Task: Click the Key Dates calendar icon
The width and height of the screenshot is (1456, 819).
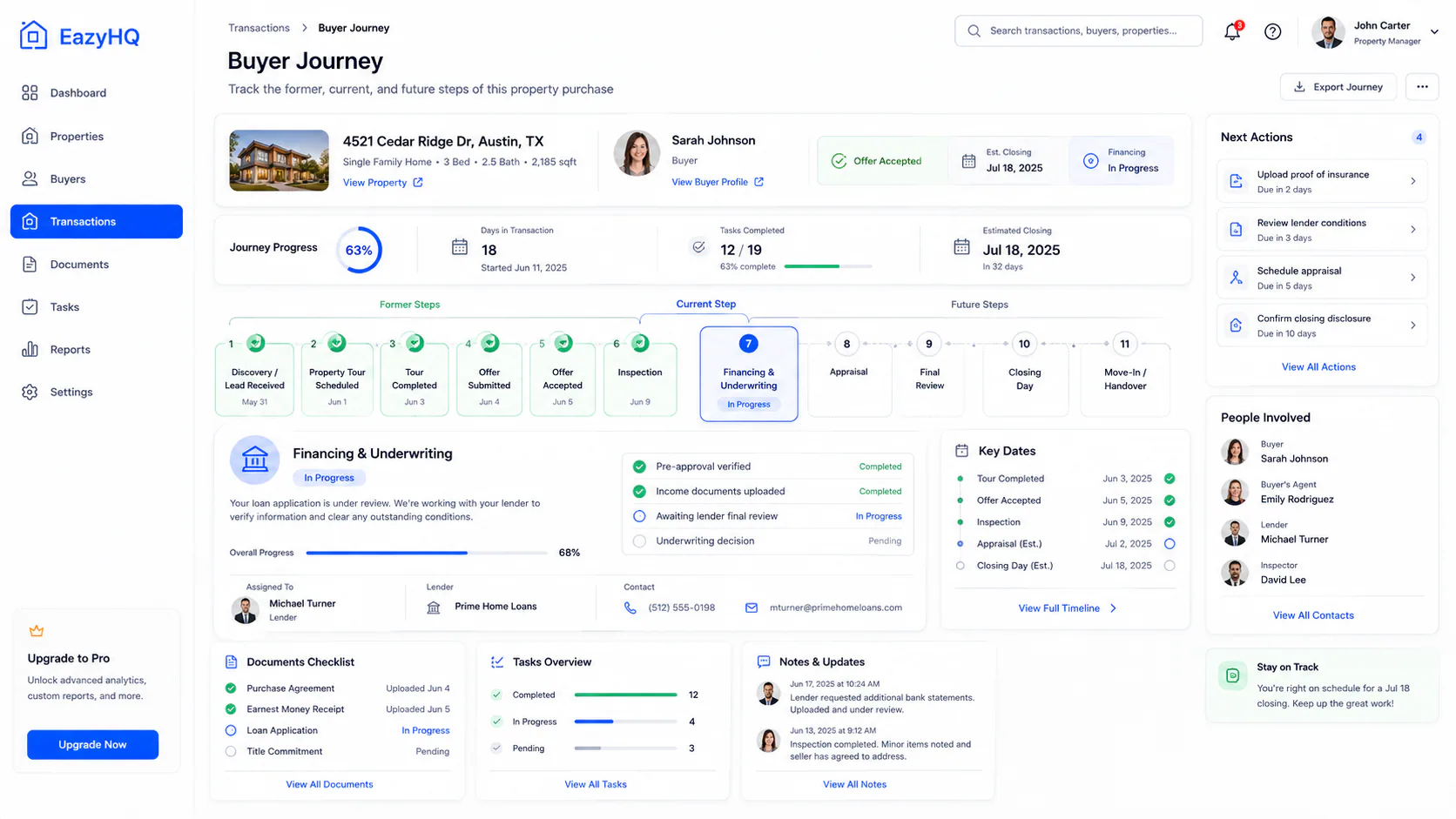Action: click(x=961, y=451)
